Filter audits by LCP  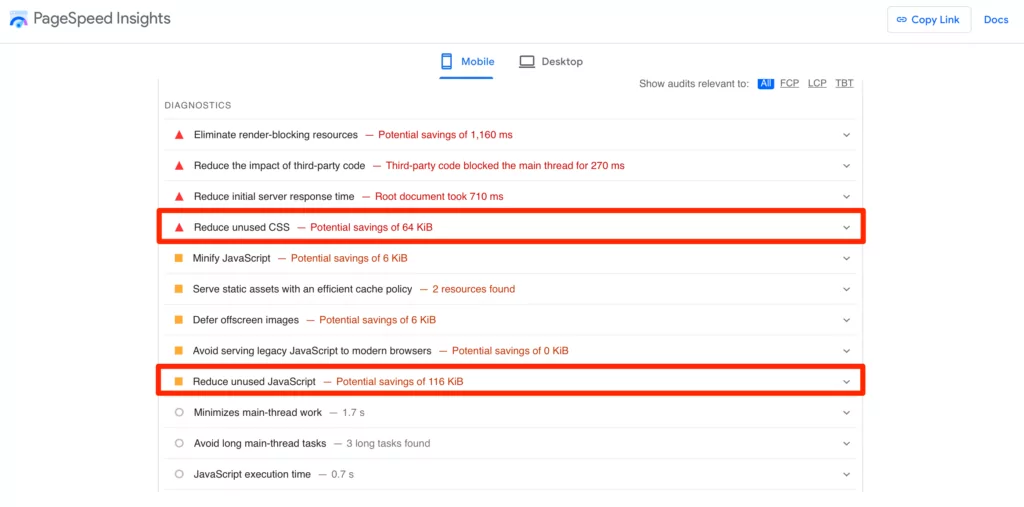pos(817,83)
